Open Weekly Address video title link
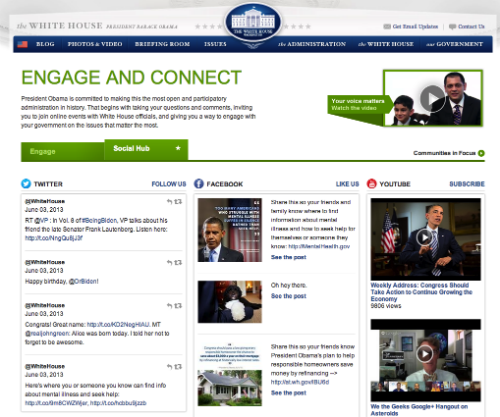The image size is (500, 417). pos(421,292)
